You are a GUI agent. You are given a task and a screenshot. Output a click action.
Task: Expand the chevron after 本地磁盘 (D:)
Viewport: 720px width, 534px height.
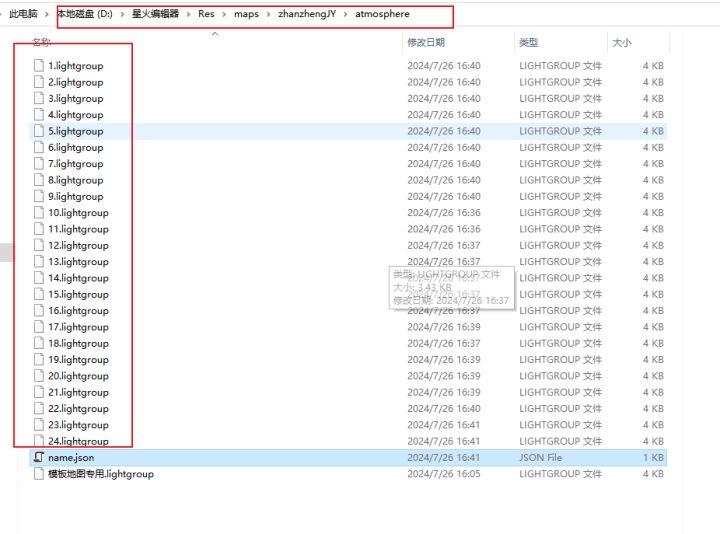(122, 14)
